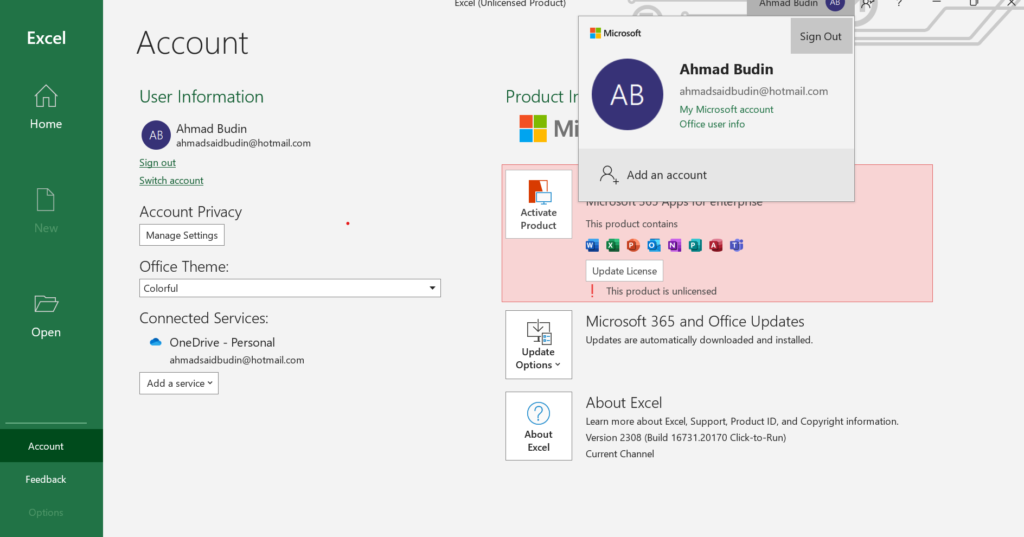Click the Access app icon in product list
Image resolution: width=1024 pixels, height=537 pixels.
pyautogui.click(x=716, y=246)
